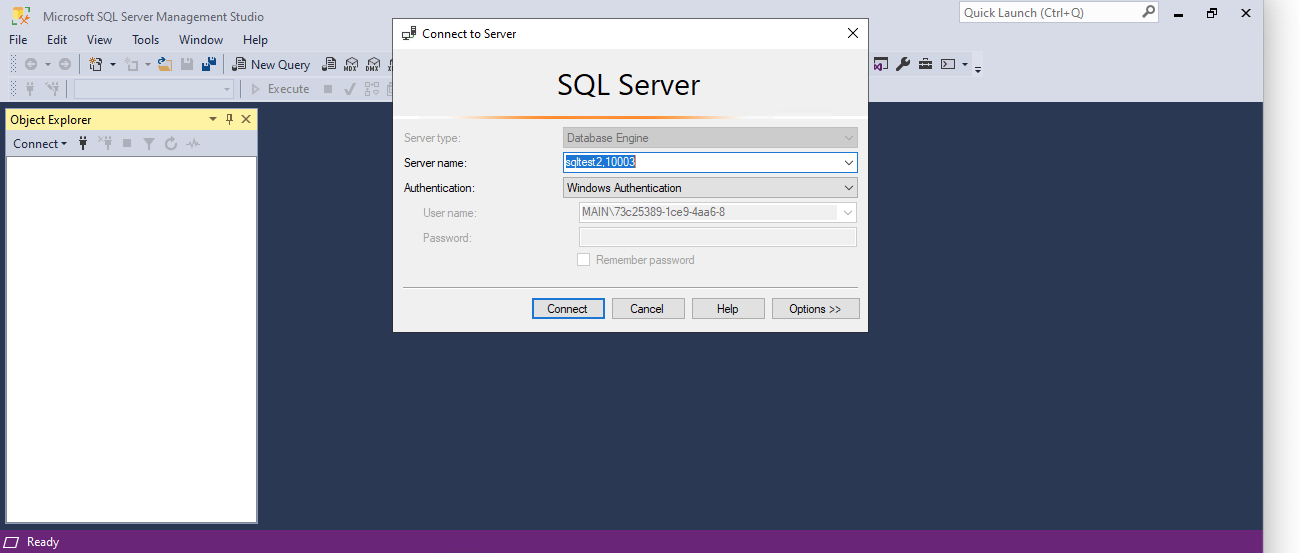Open the File menu

(x=18, y=40)
